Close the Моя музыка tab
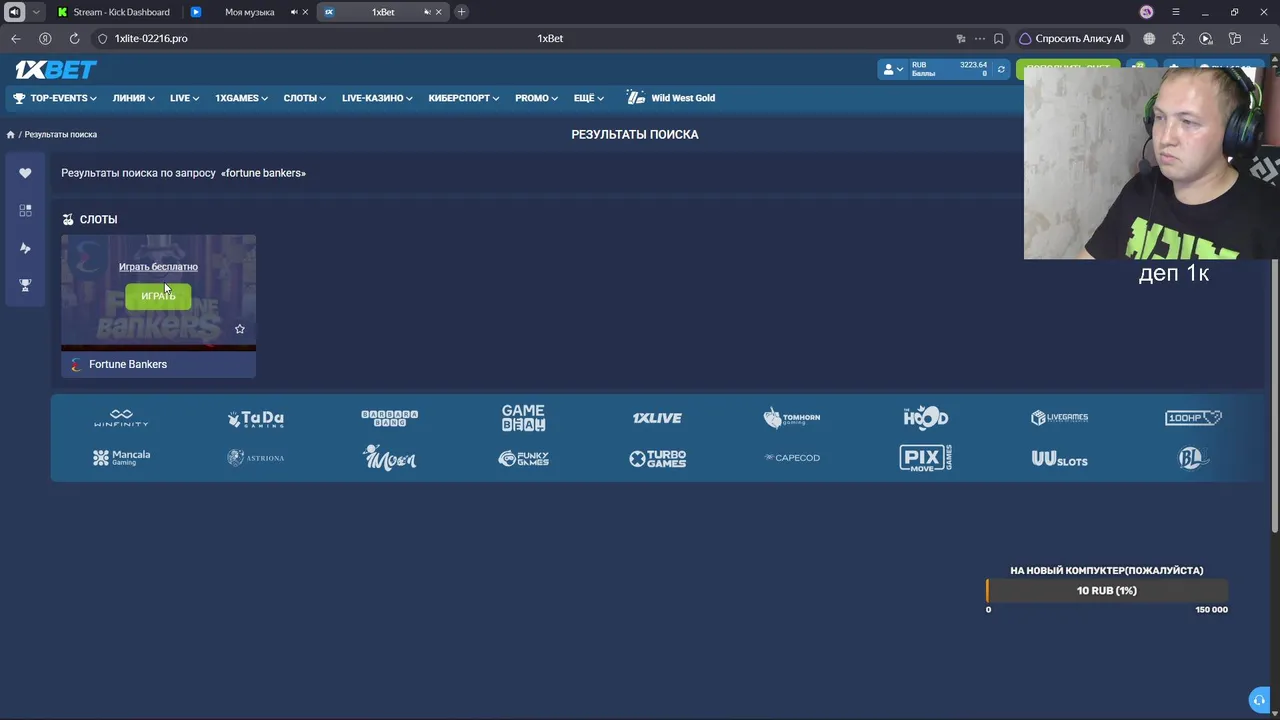1280x720 pixels. [x=305, y=12]
